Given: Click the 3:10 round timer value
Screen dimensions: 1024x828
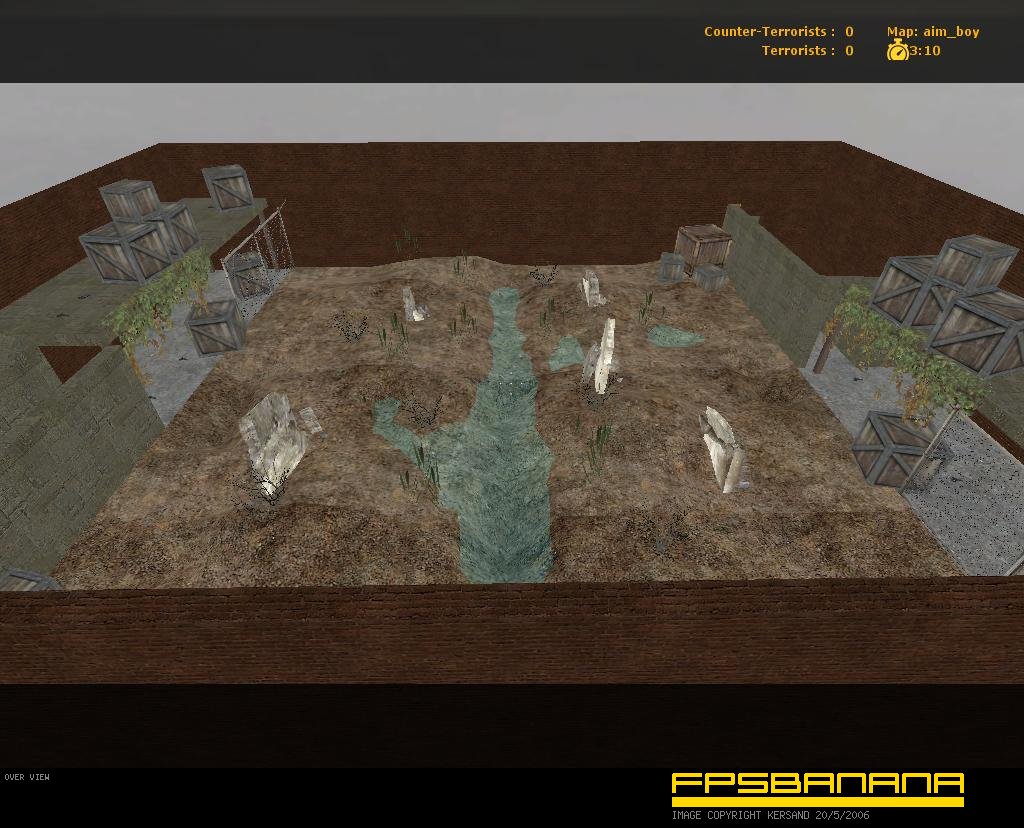Looking at the screenshot, I should click(925, 50).
